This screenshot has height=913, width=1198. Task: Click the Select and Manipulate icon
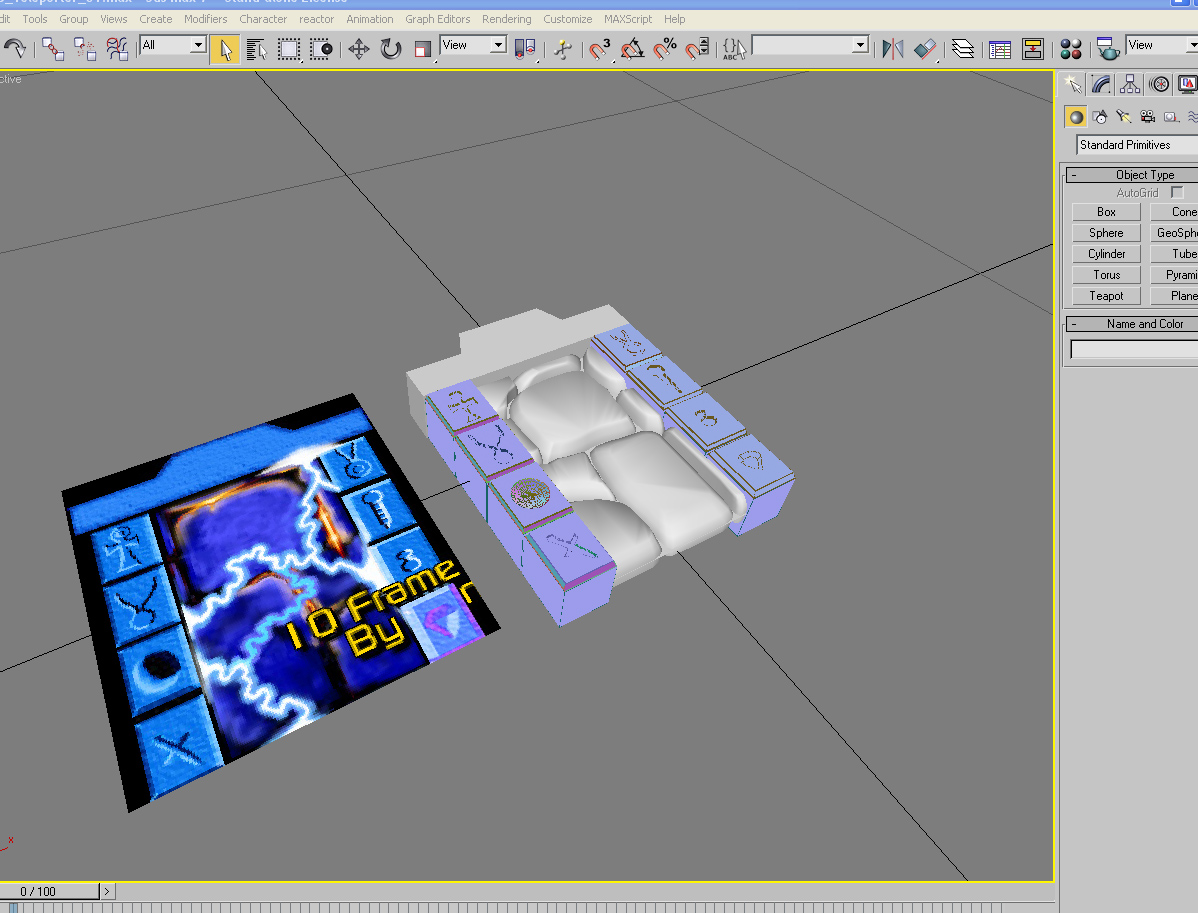(563, 50)
